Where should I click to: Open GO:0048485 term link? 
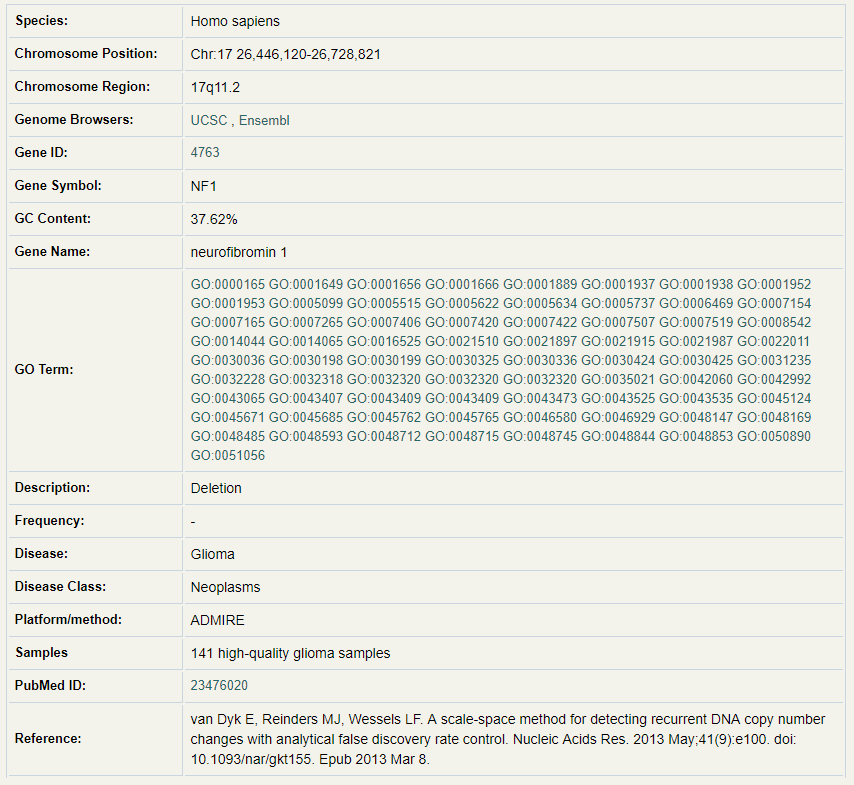[x=228, y=436]
